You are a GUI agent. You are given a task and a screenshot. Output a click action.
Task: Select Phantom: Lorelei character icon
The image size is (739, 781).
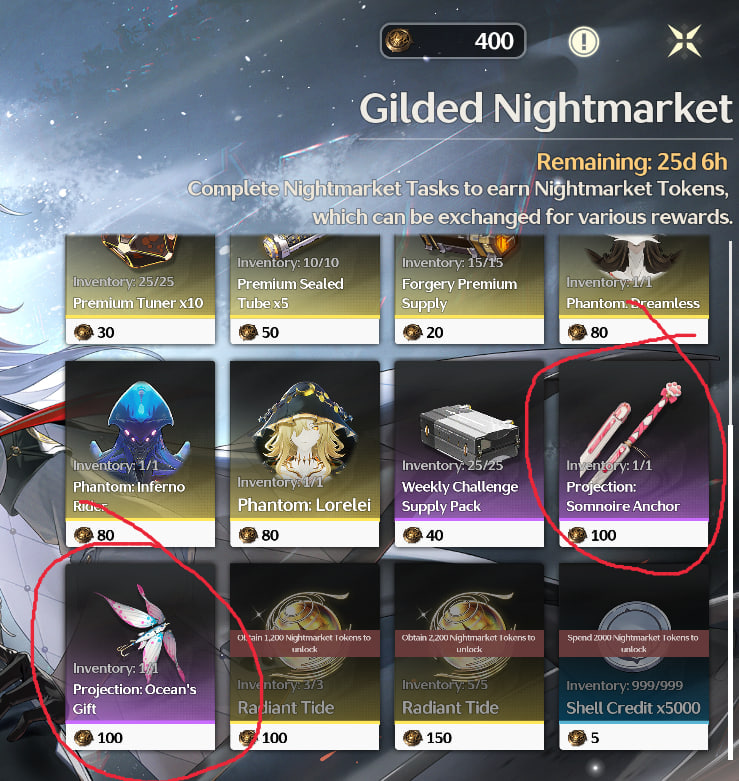pos(304,428)
